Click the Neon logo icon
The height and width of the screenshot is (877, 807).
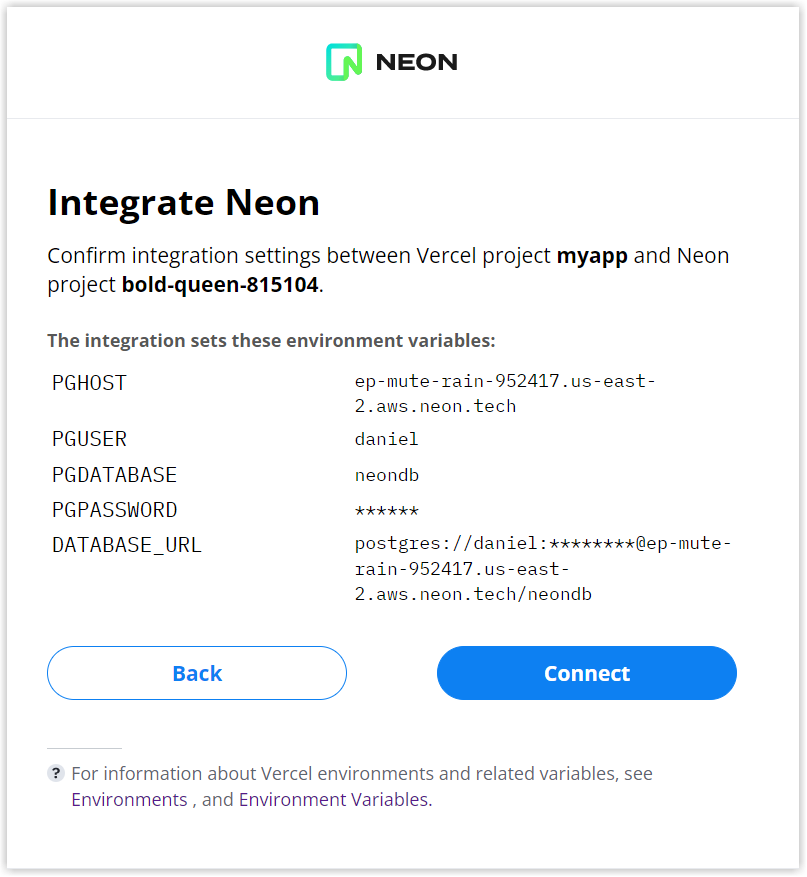tap(344, 62)
